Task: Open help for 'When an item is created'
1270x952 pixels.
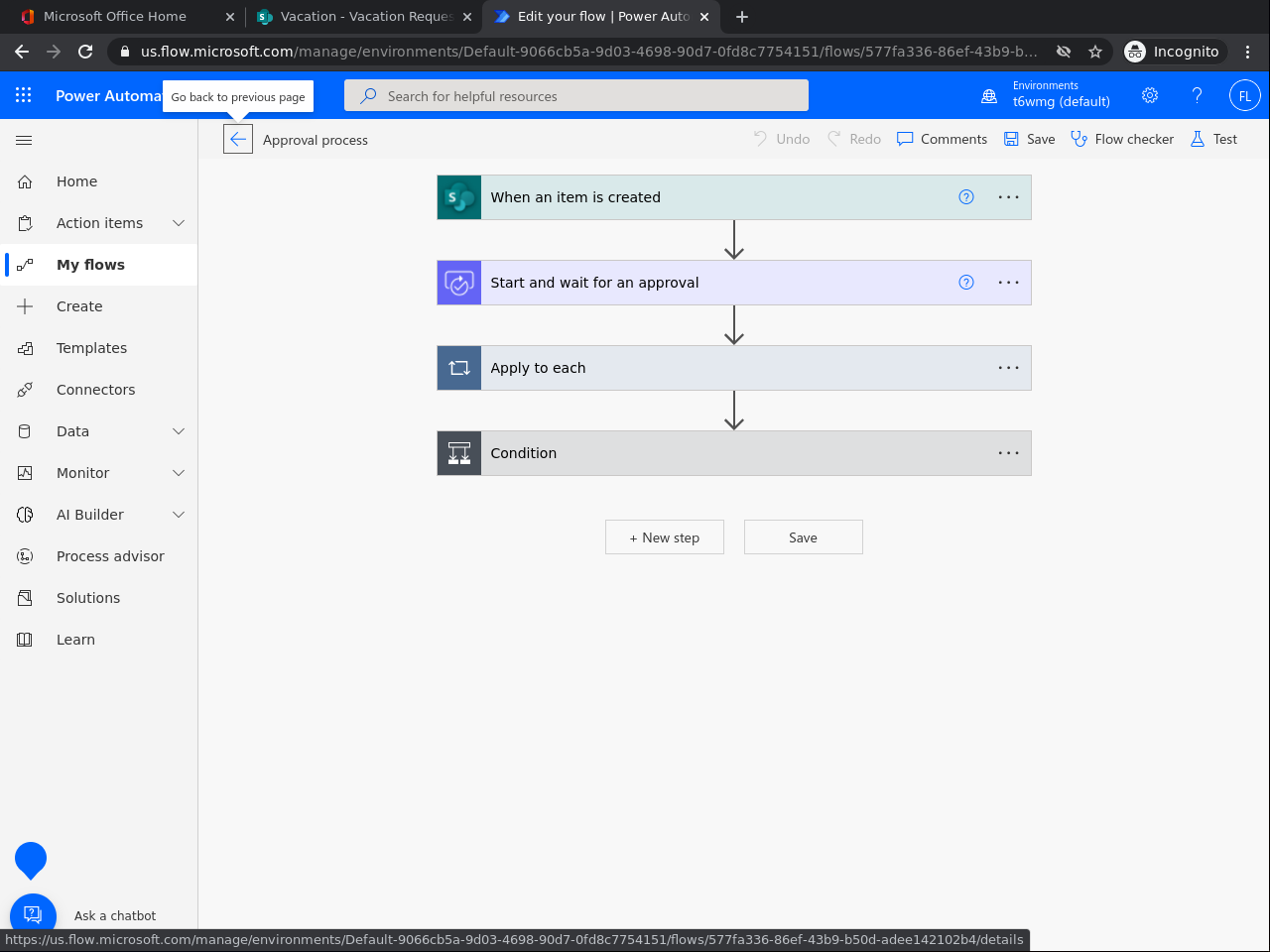Action: click(966, 197)
